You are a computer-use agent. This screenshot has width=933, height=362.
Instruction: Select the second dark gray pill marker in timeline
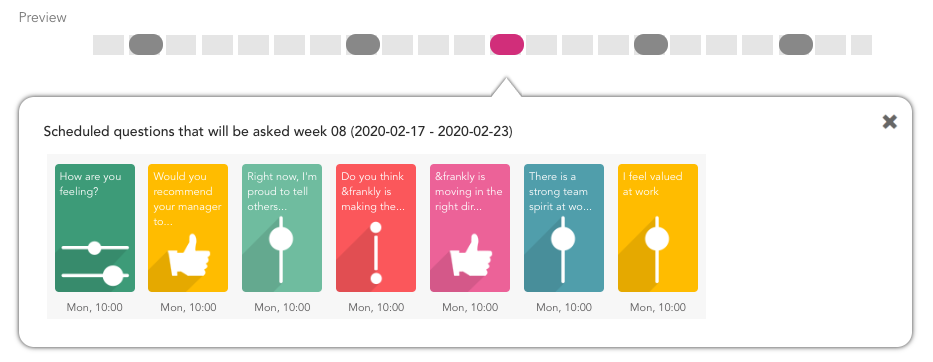(363, 45)
